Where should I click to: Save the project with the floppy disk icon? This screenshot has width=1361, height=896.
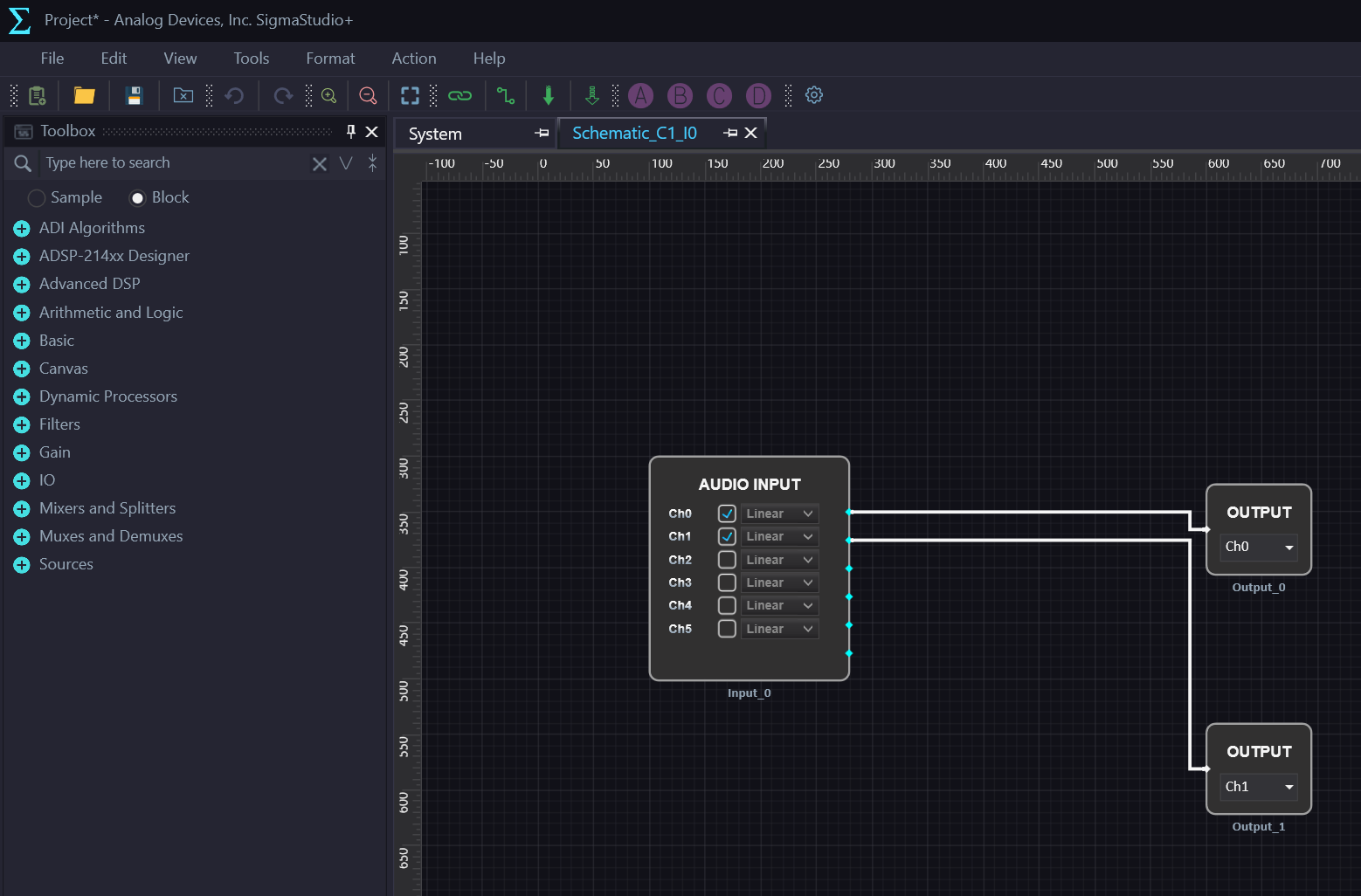134,95
